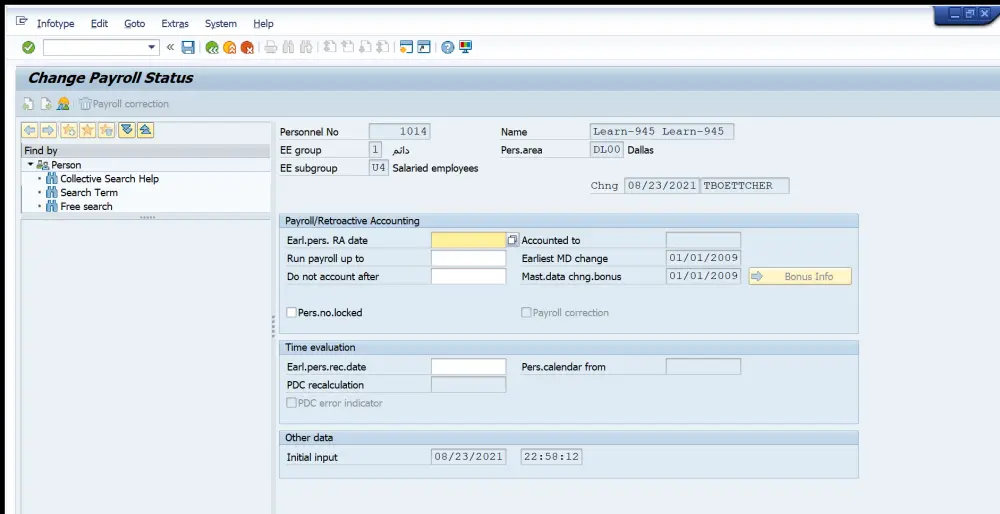Create a new session with the window icon
The image size is (1000, 514).
[406, 47]
